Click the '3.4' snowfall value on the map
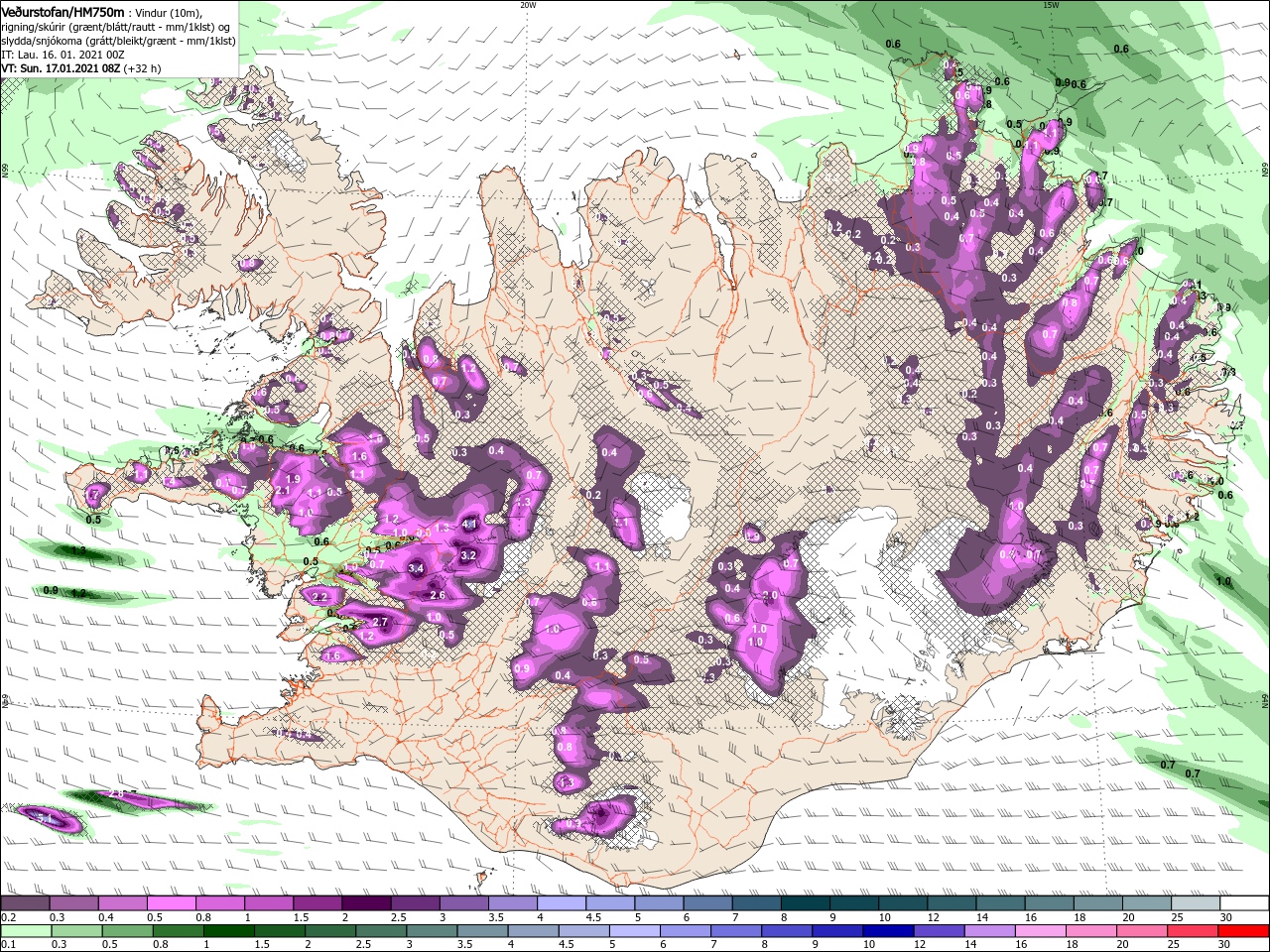 point(417,568)
